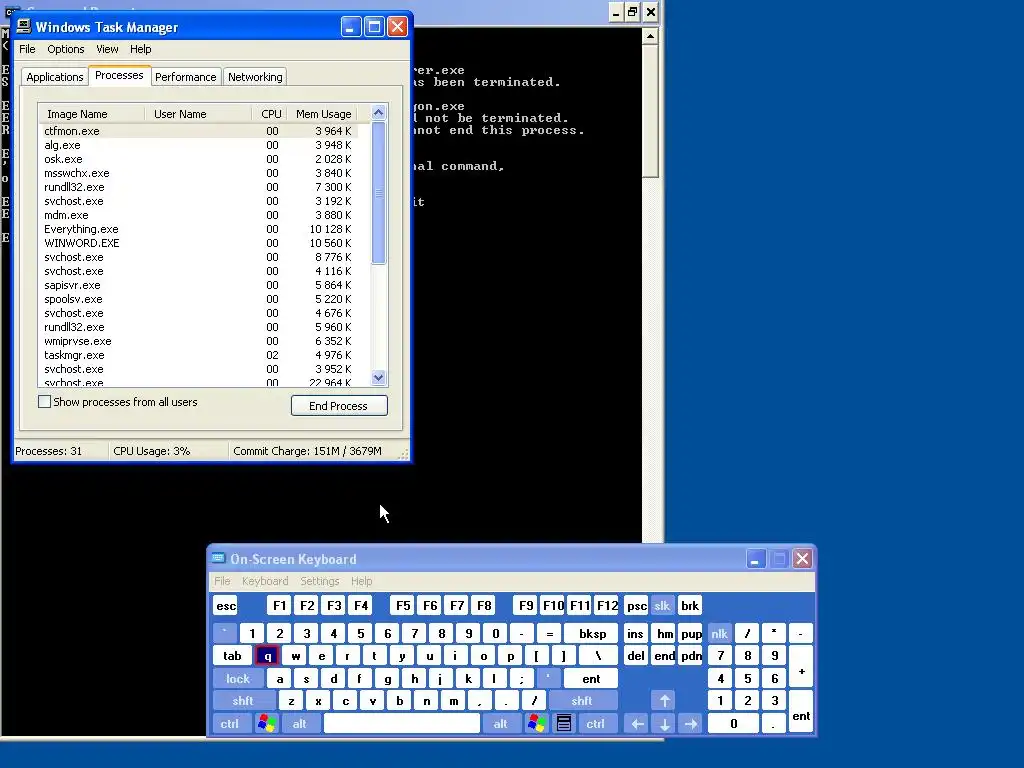Click the application menu key icon
Viewport: 1024px width, 768px height.
[x=564, y=724]
